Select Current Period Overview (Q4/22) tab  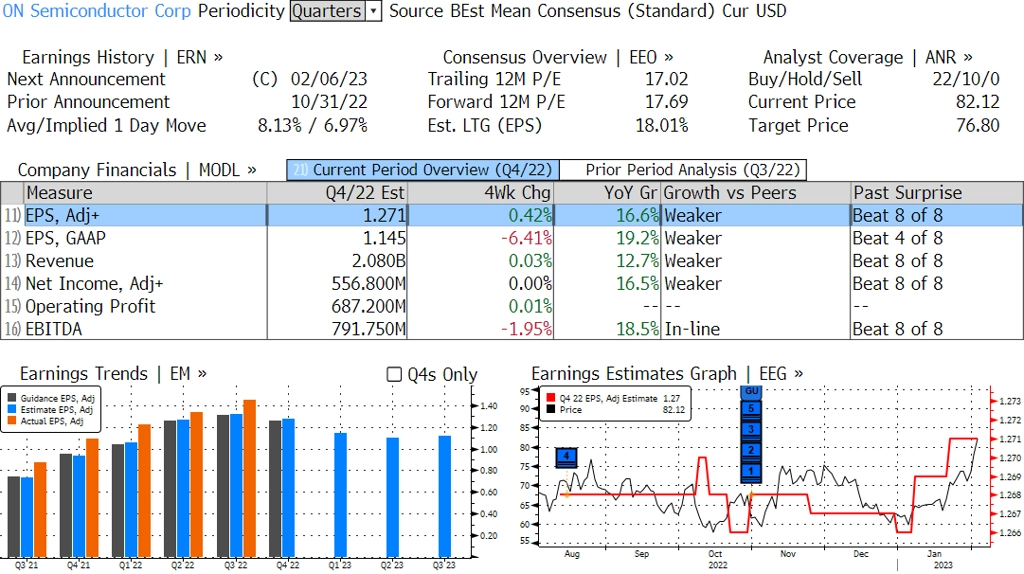point(423,170)
